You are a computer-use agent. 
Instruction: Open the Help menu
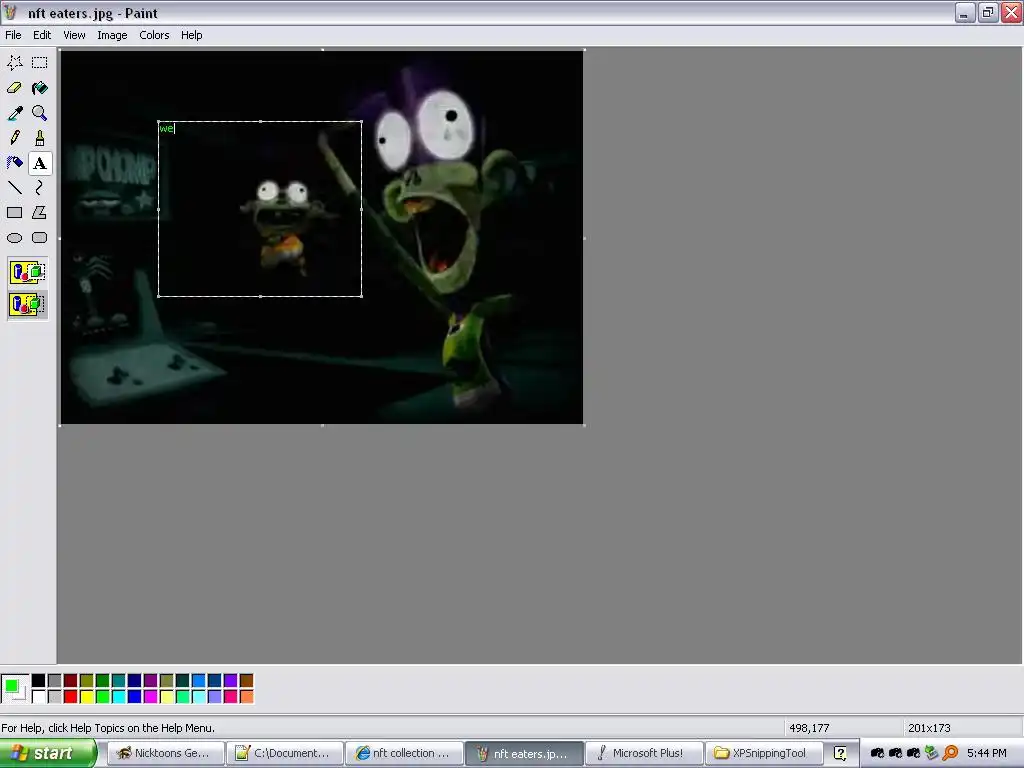[191, 35]
